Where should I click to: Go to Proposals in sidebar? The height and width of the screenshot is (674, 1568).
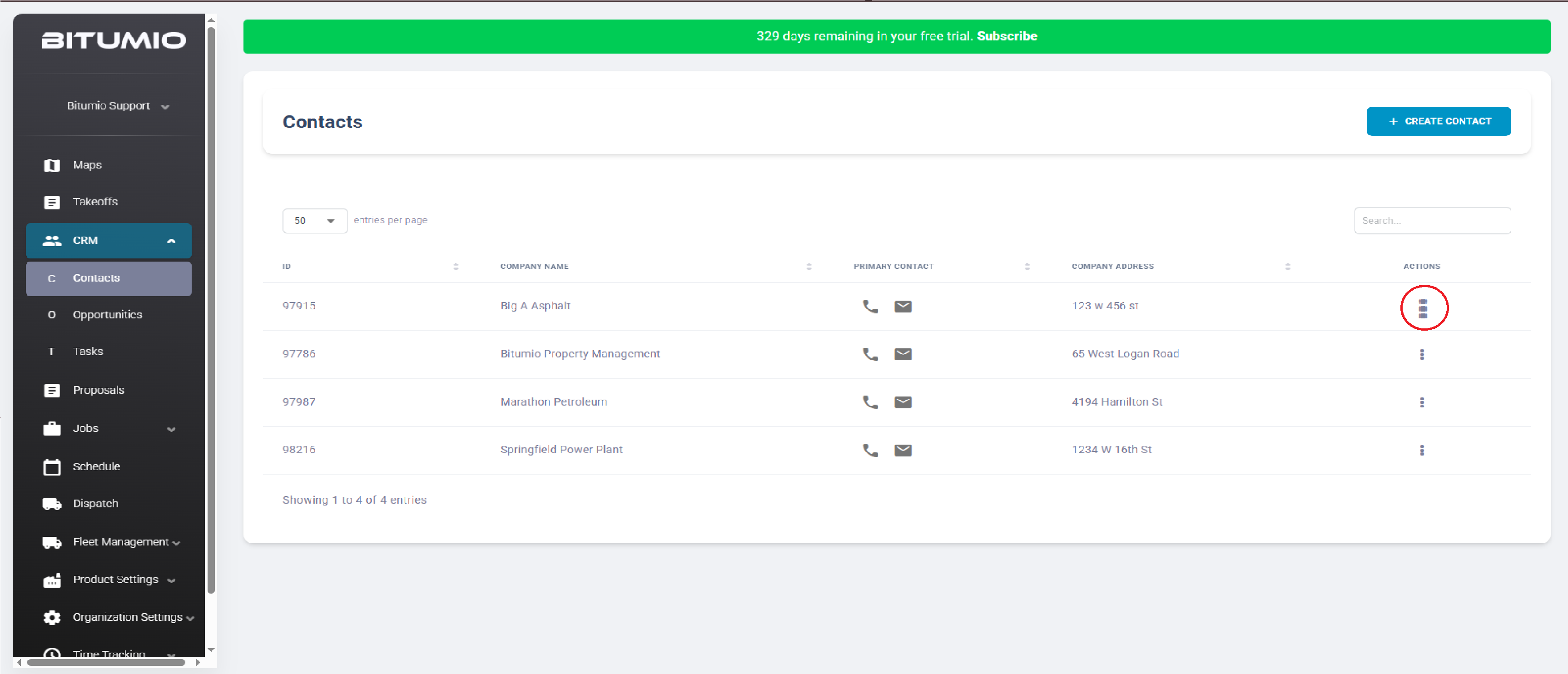tap(98, 390)
